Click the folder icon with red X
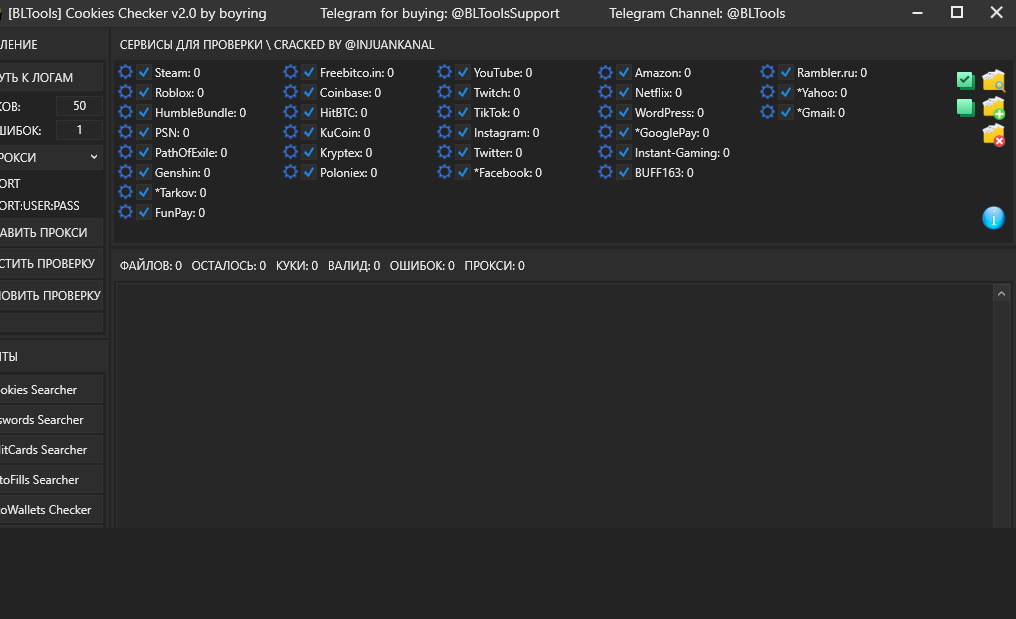 pyautogui.click(x=993, y=135)
